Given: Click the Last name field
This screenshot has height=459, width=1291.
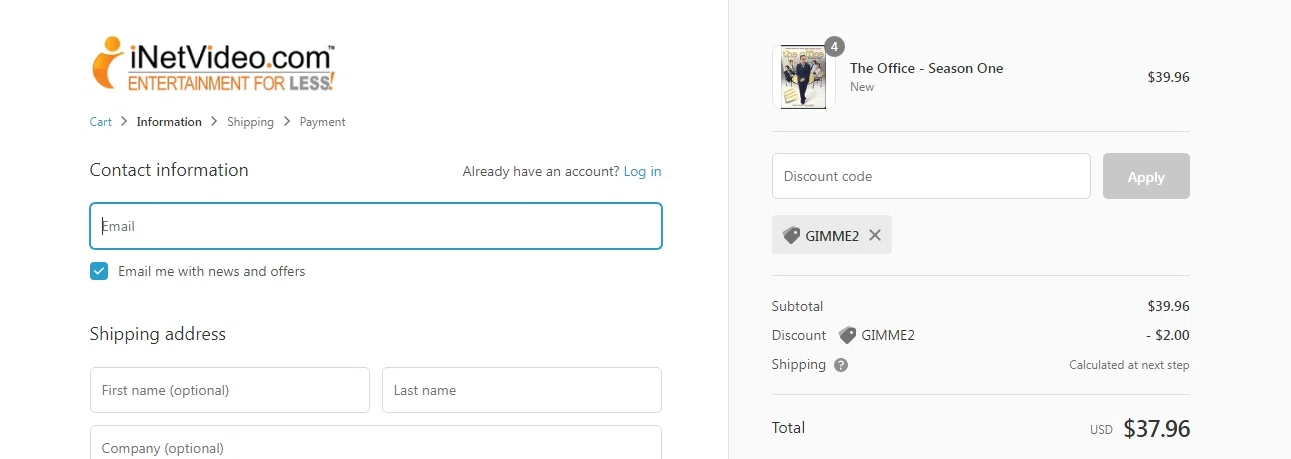Looking at the screenshot, I should [522, 390].
